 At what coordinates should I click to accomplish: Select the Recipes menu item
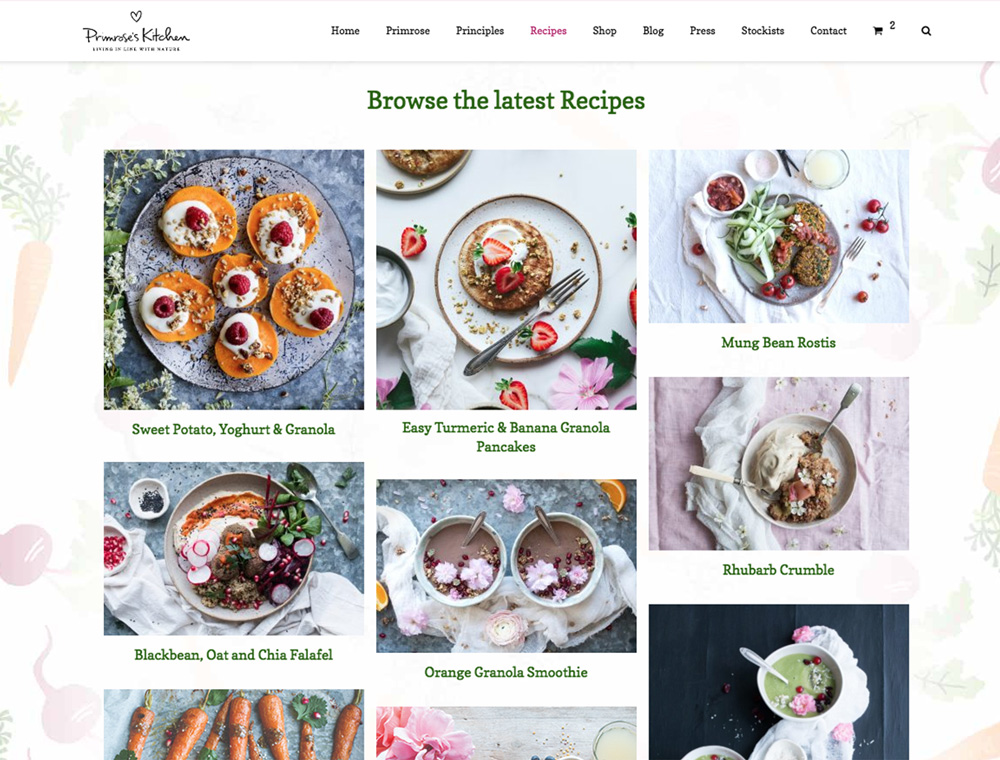pyautogui.click(x=548, y=31)
